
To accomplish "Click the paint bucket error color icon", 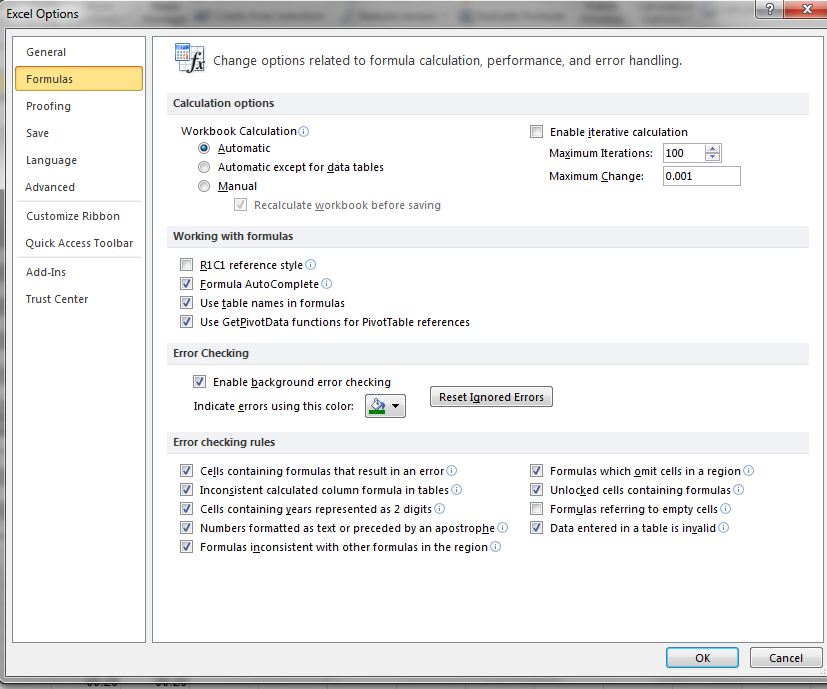I will coord(376,404).
